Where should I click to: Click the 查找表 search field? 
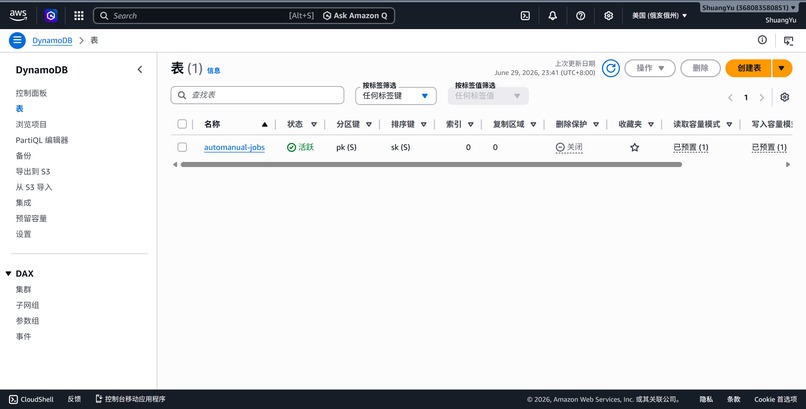point(257,95)
